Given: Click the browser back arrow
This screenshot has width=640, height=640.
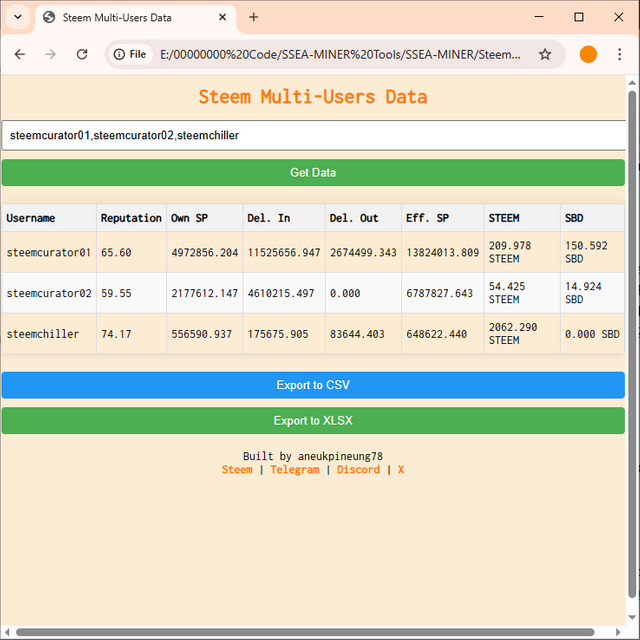Looking at the screenshot, I should (20, 54).
